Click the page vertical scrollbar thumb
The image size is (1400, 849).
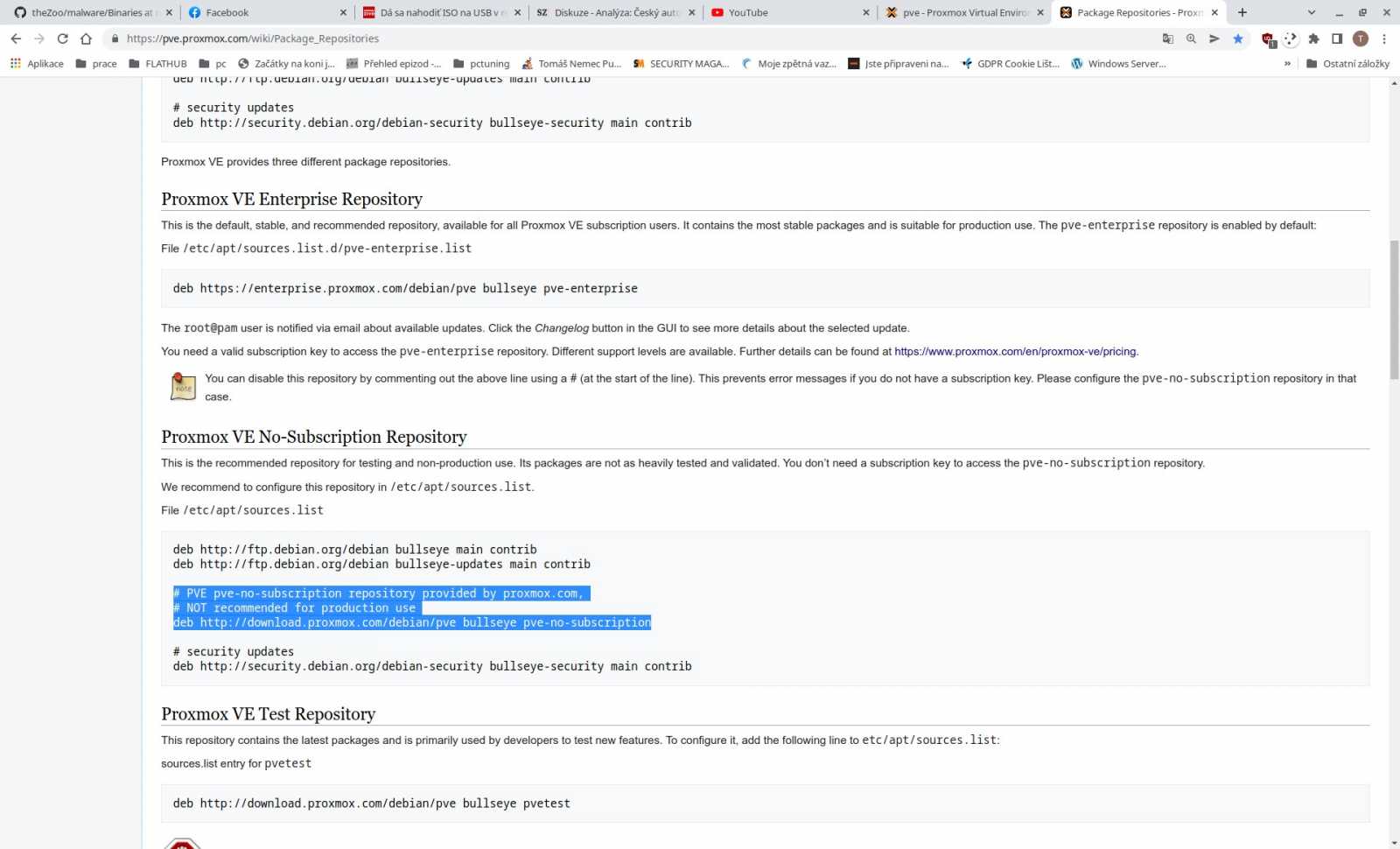[1394, 308]
